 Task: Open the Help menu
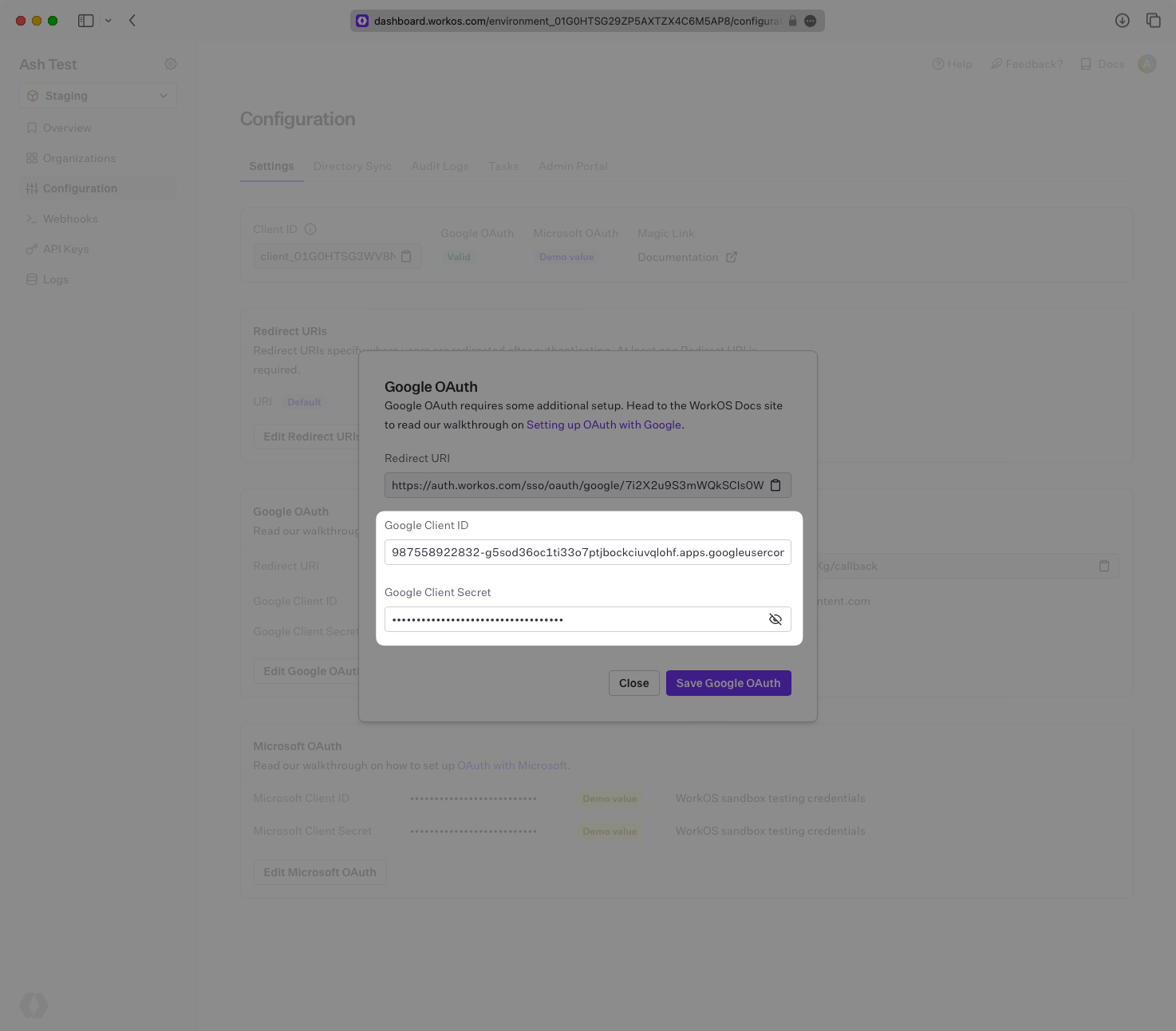click(951, 64)
